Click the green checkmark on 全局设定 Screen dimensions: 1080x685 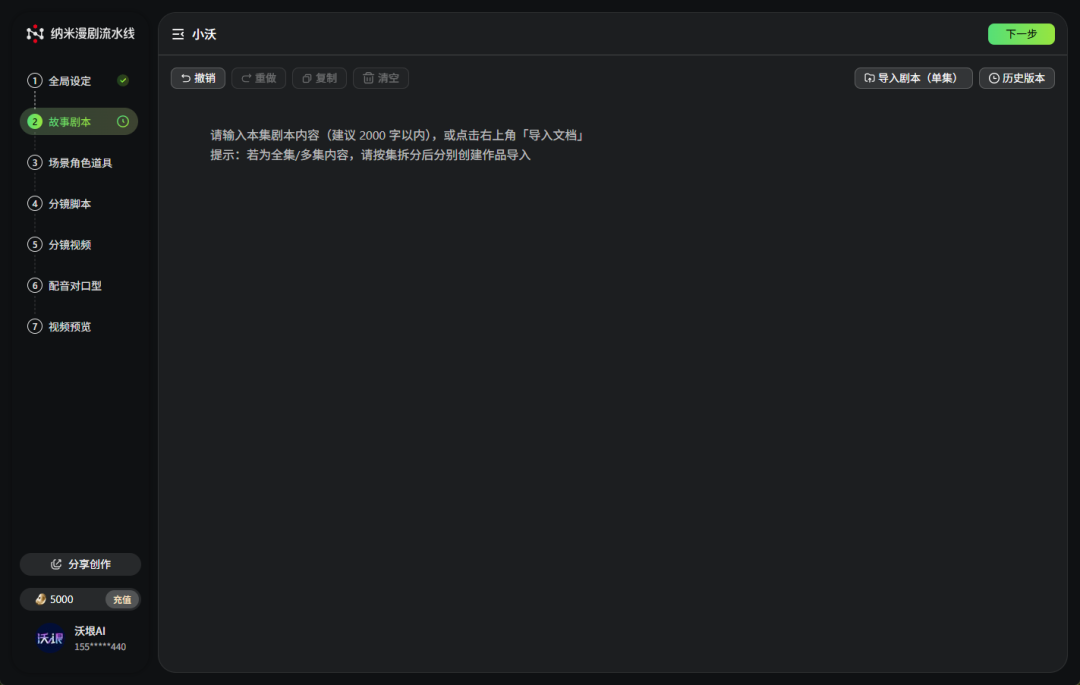(123, 81)
